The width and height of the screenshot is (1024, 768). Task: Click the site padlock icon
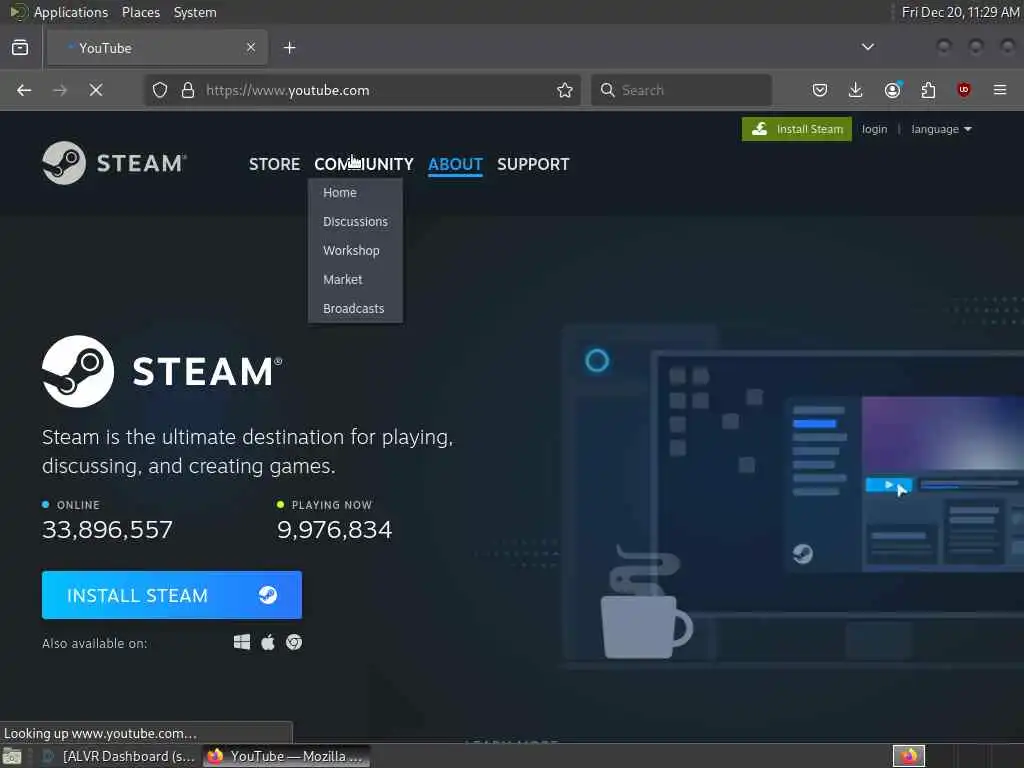click(x=188, y=90)
